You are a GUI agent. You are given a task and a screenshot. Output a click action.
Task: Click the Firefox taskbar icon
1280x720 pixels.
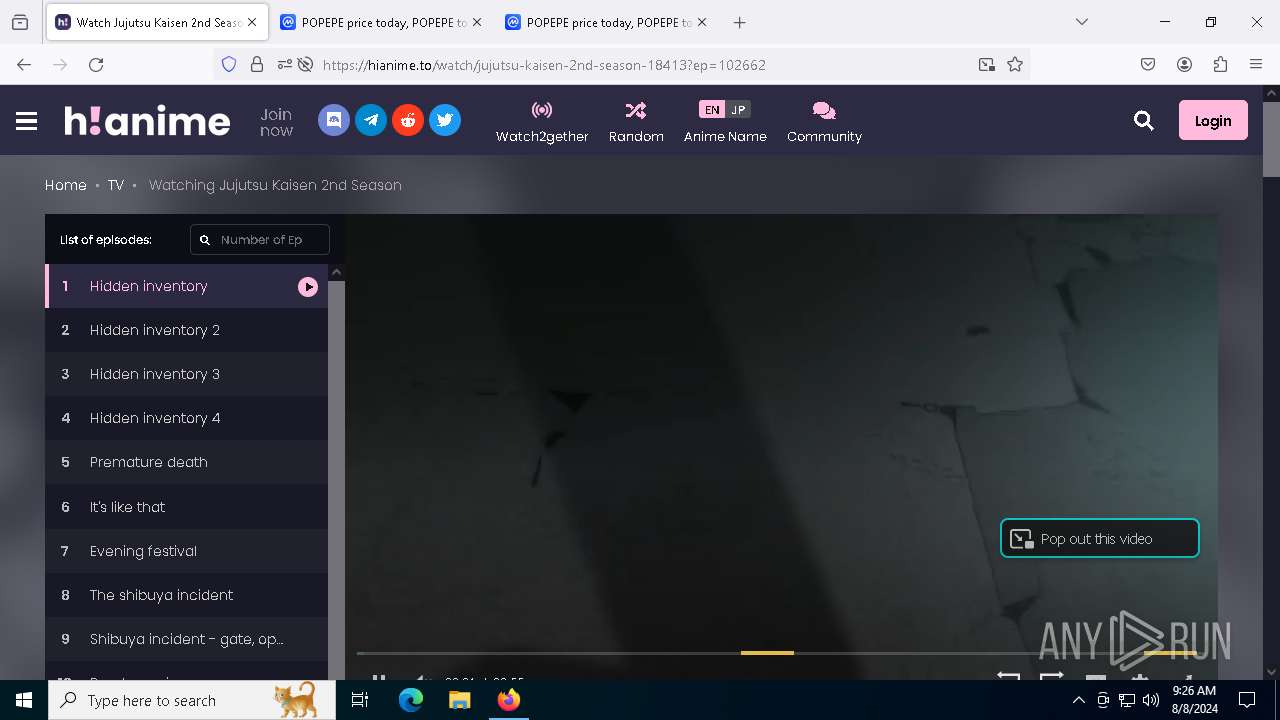point(509,700)
